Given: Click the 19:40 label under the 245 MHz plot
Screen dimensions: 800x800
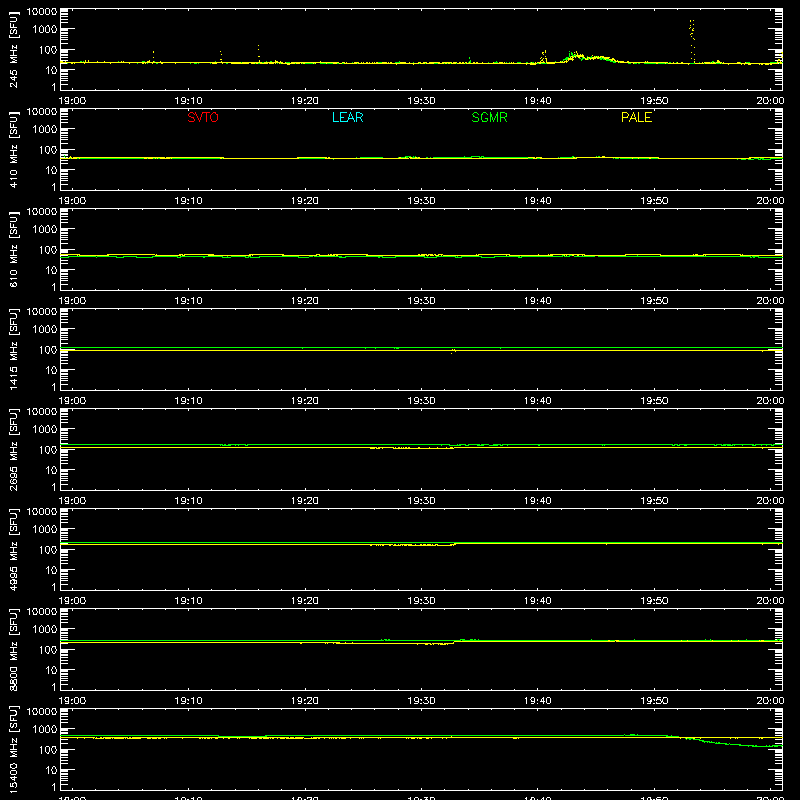Looking at the screenshot, I should tap(537, 101).
